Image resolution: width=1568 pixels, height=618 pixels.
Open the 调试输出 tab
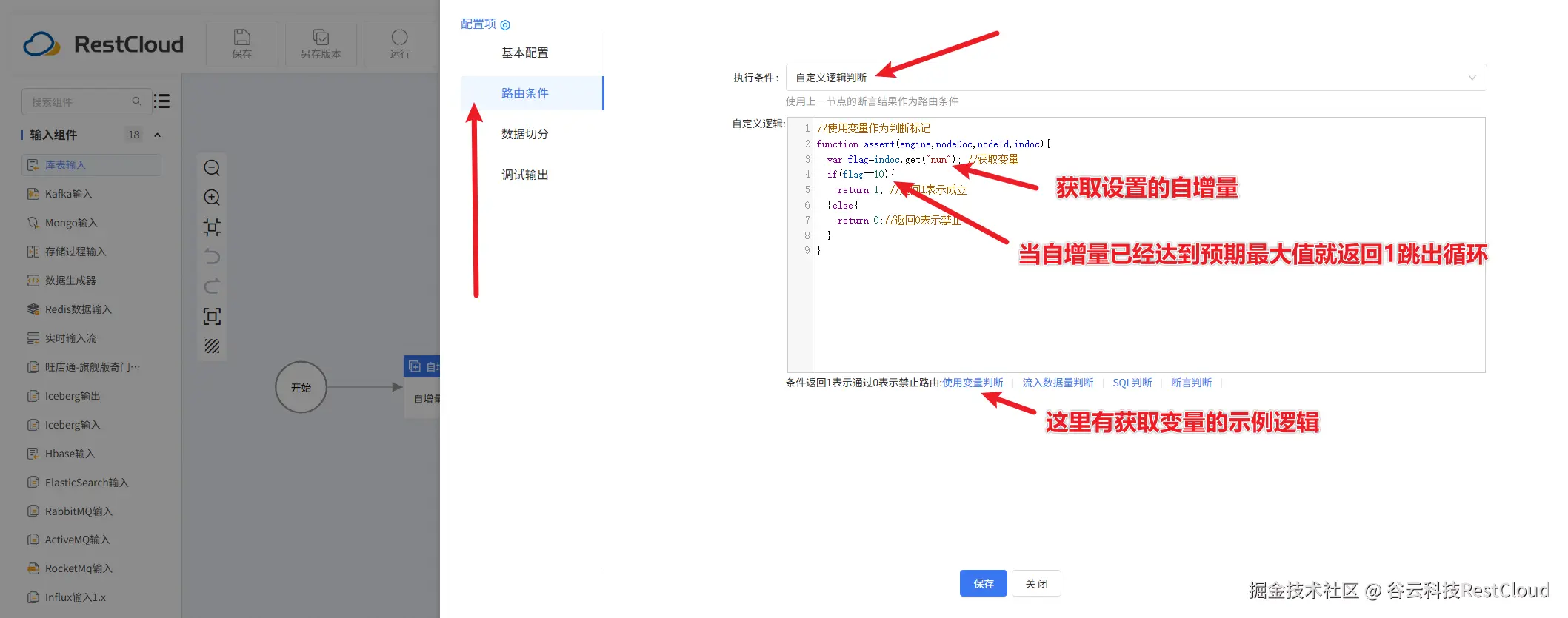click(x=524, y=175)
